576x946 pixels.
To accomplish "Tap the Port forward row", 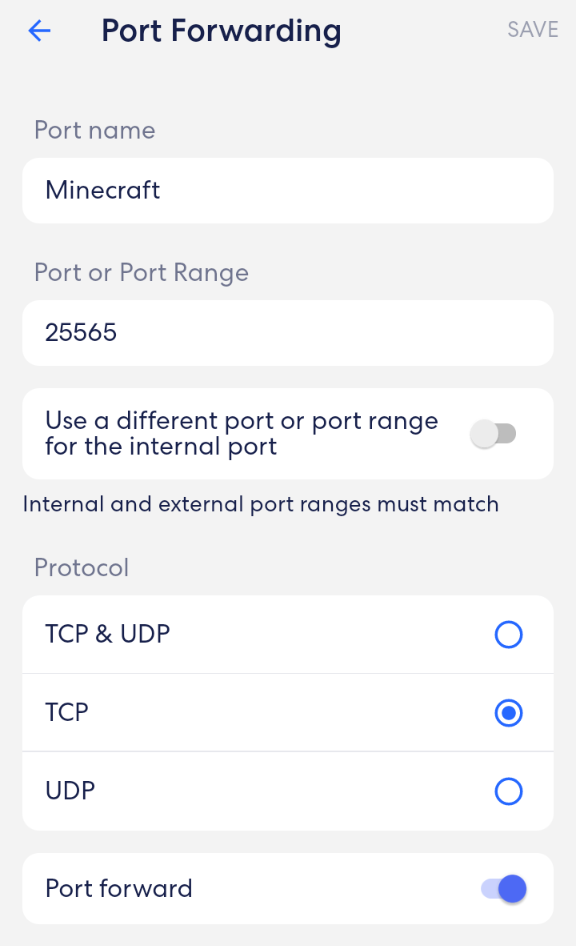I will [288, 888].
